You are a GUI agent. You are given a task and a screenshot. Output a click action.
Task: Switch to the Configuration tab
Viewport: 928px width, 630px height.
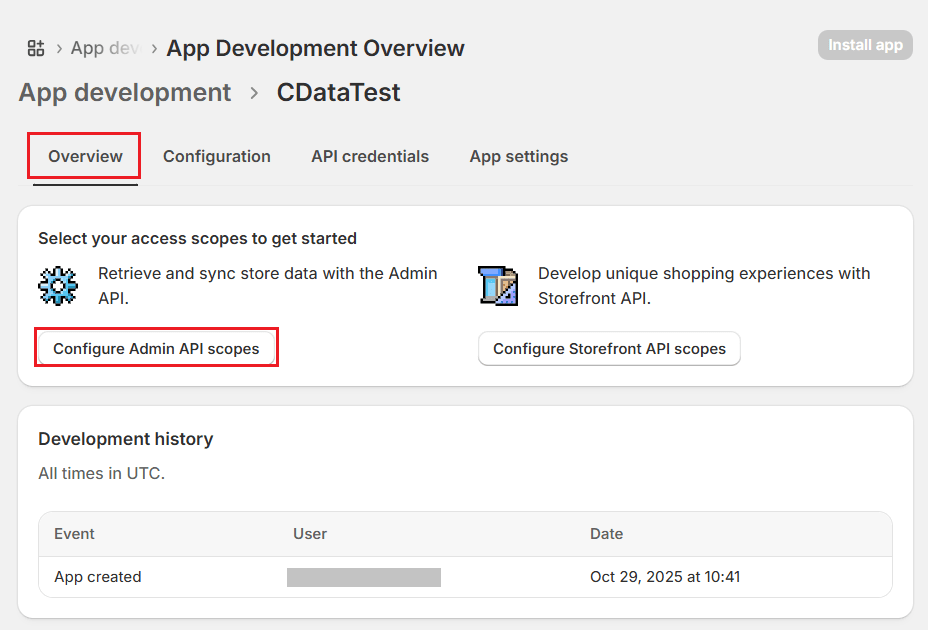217,156
